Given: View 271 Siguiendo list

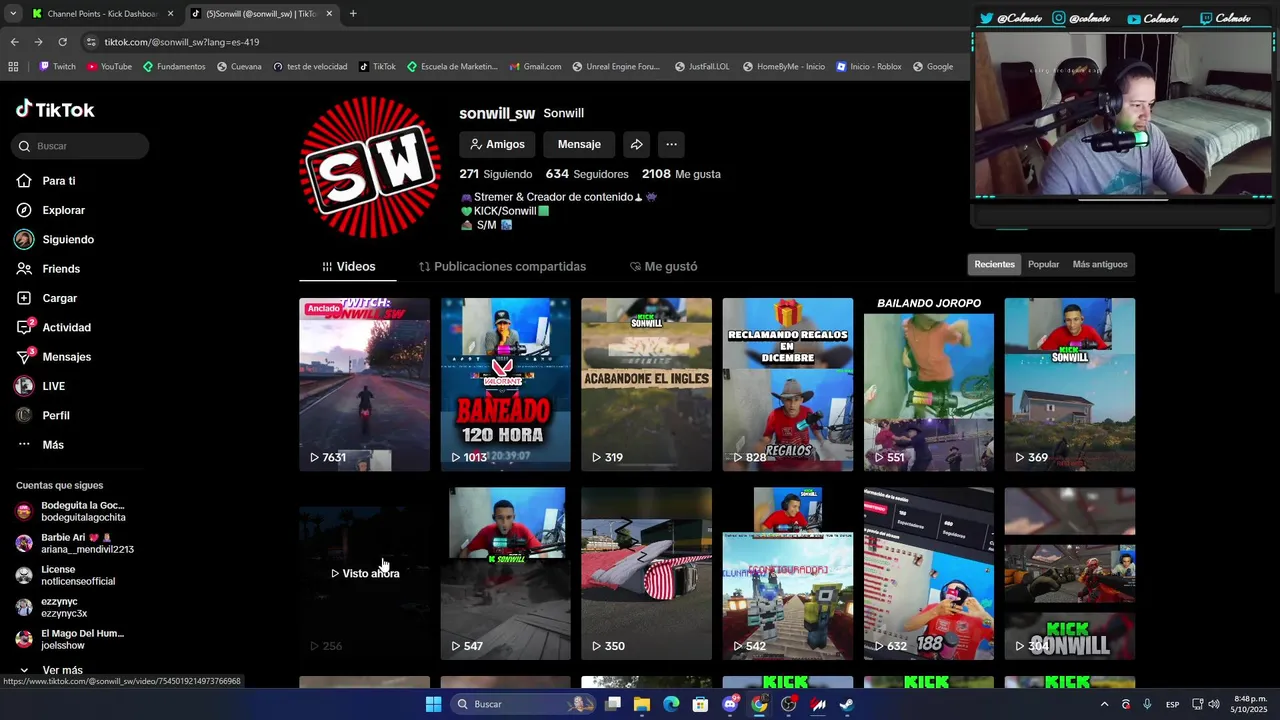Looking at the screenshot, I should (495, 174).
